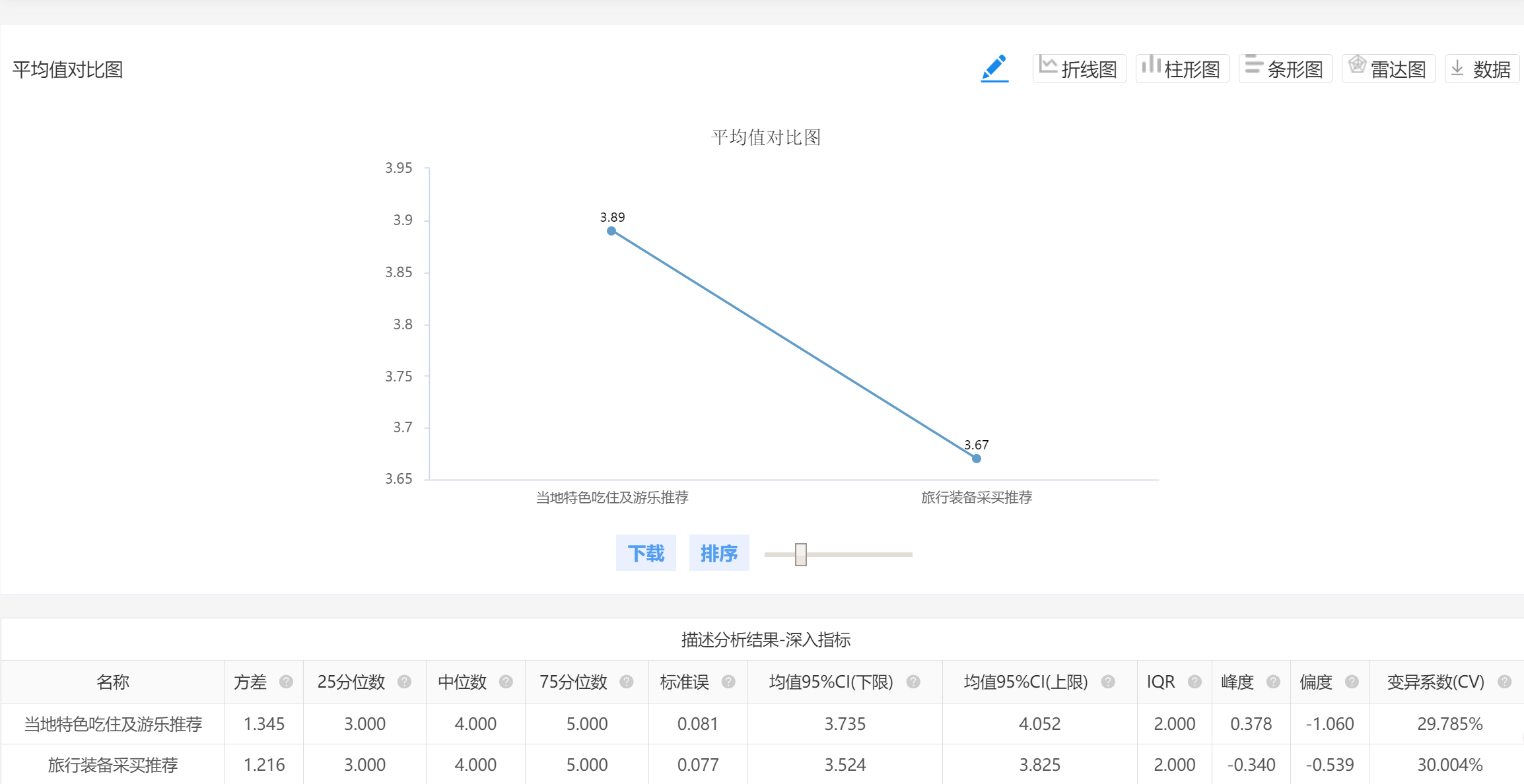The height and width of the screenshot is (784, 1524).
Task: Click the 3.89 data point on chart
Action: (x=611, y=231)
